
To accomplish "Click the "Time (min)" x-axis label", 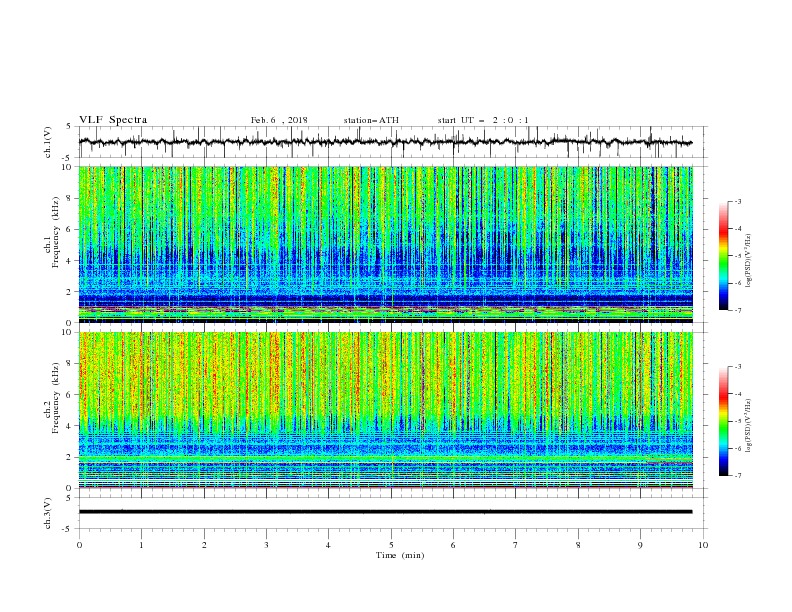I will pos(400,555).
